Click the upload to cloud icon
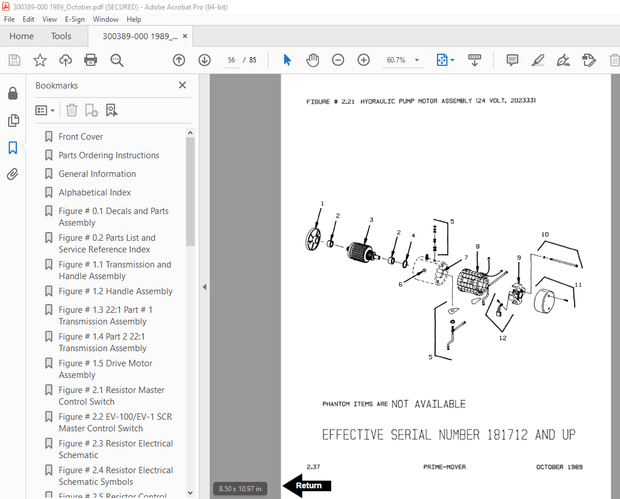 [65, 60]
